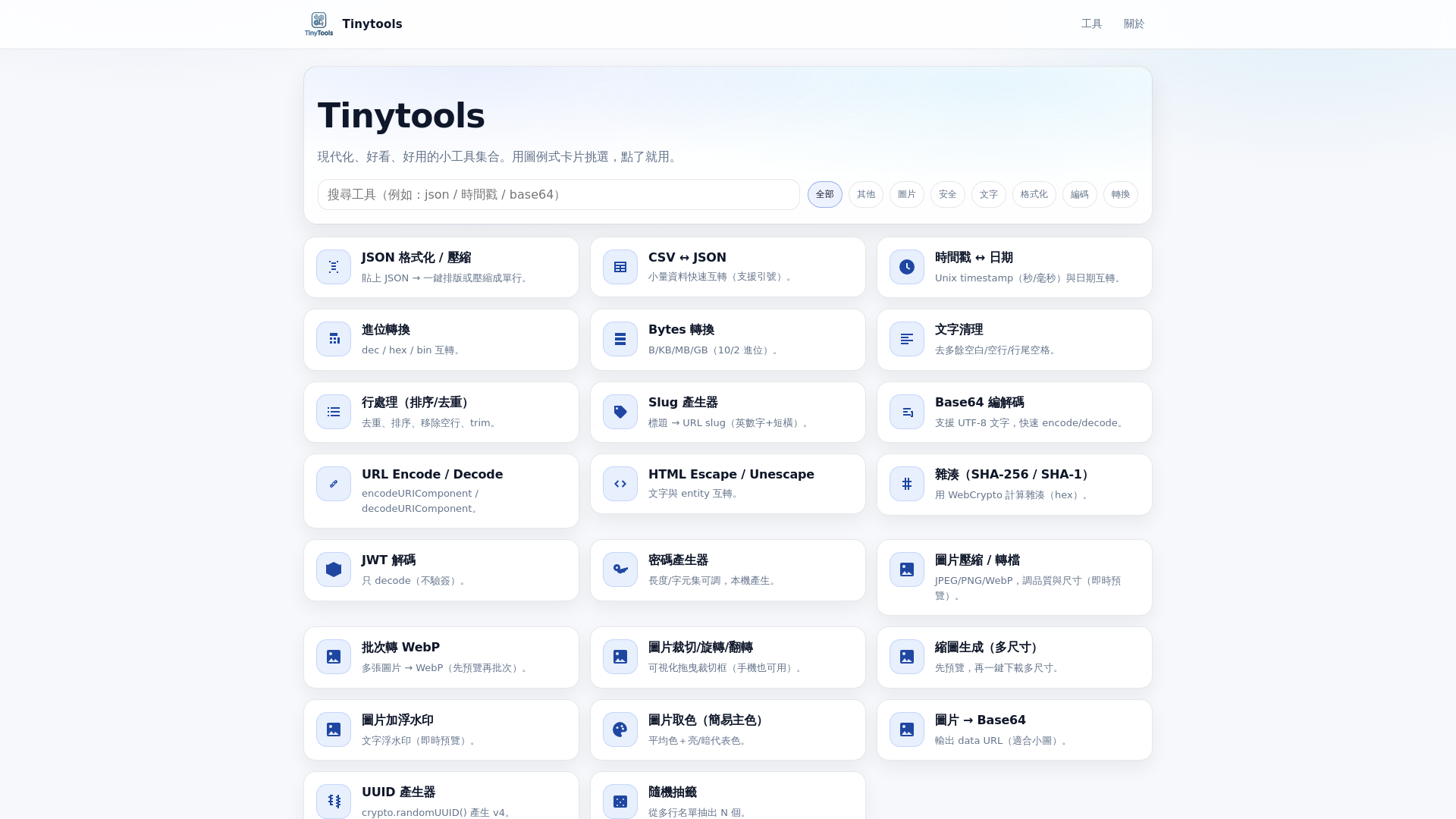The image size is (1456, 819).
Task: Click the 圖片取色 palette icon
Action: (x=620, y=730)
